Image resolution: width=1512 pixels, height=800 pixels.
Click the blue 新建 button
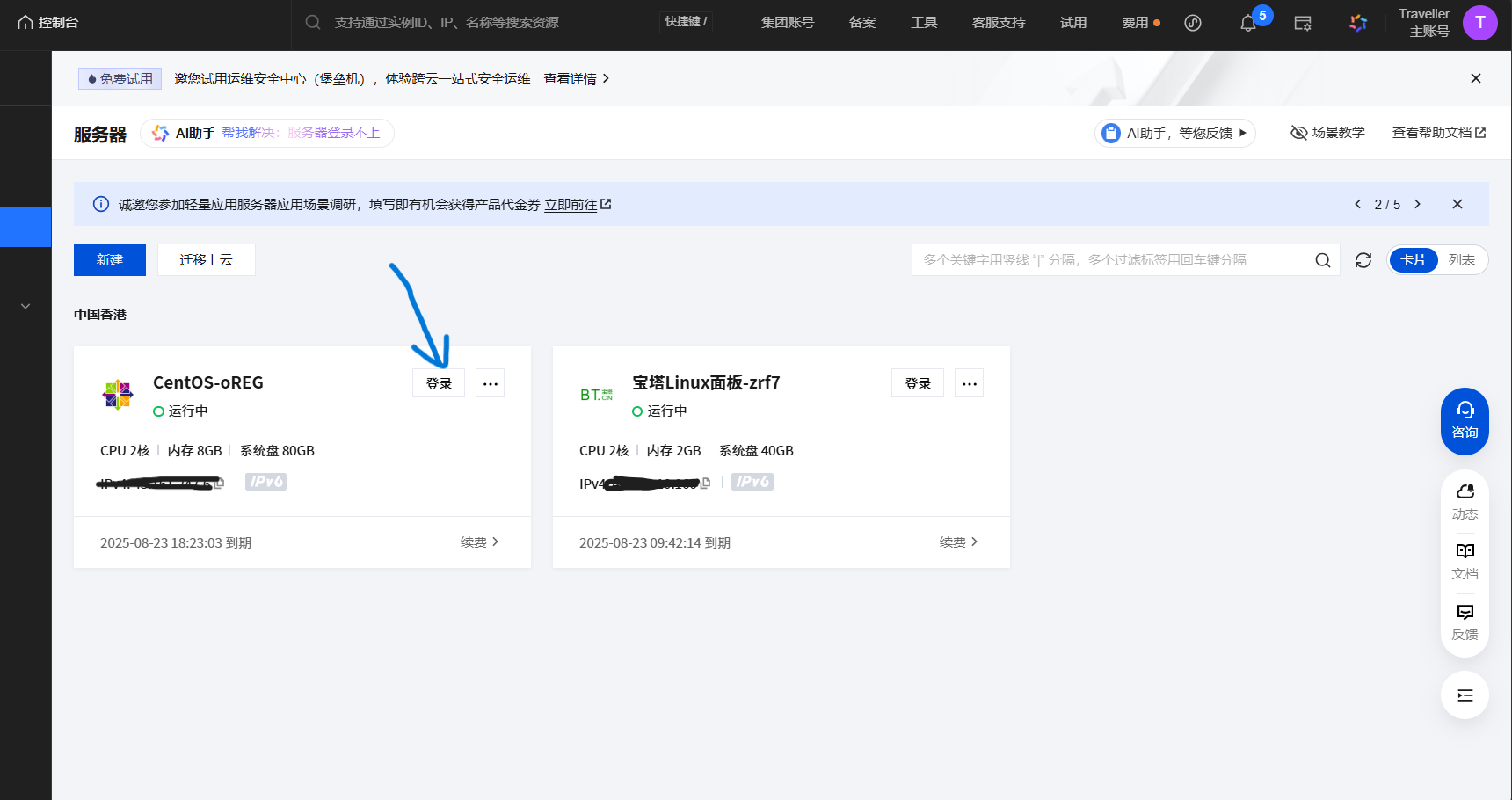pyautogui.click(x=110, y=260)
